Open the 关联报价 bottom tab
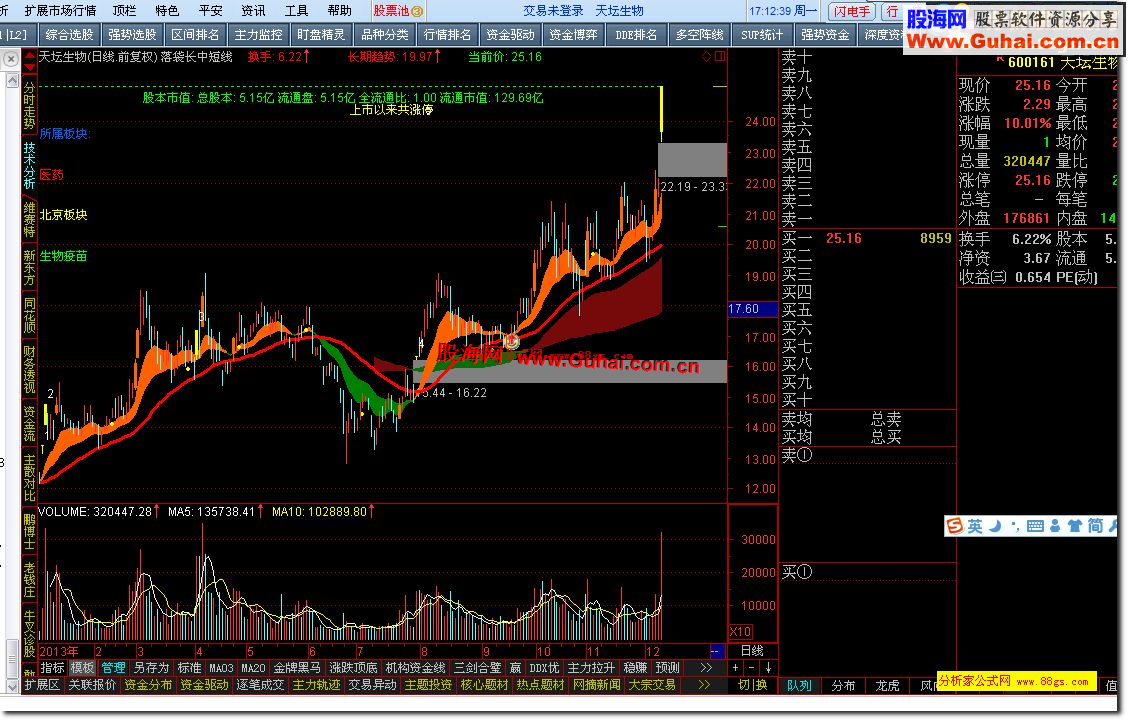Screen dimensions: 1128x720 coord(92,685)
